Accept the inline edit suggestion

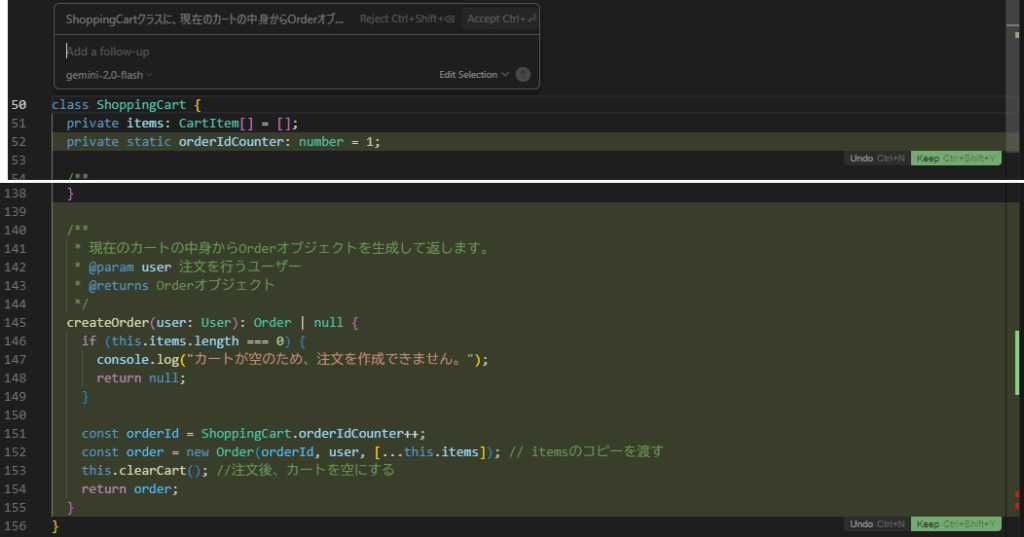501,19
